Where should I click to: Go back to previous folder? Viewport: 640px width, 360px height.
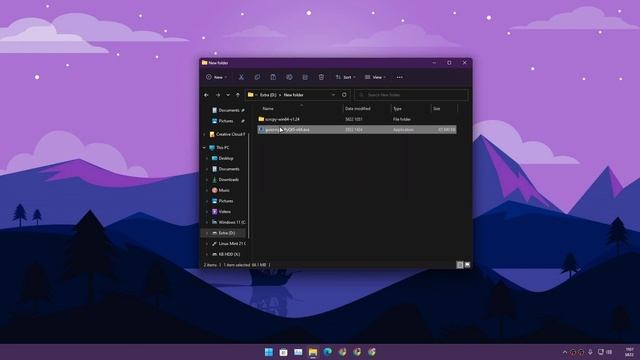(x=206, y=95)
